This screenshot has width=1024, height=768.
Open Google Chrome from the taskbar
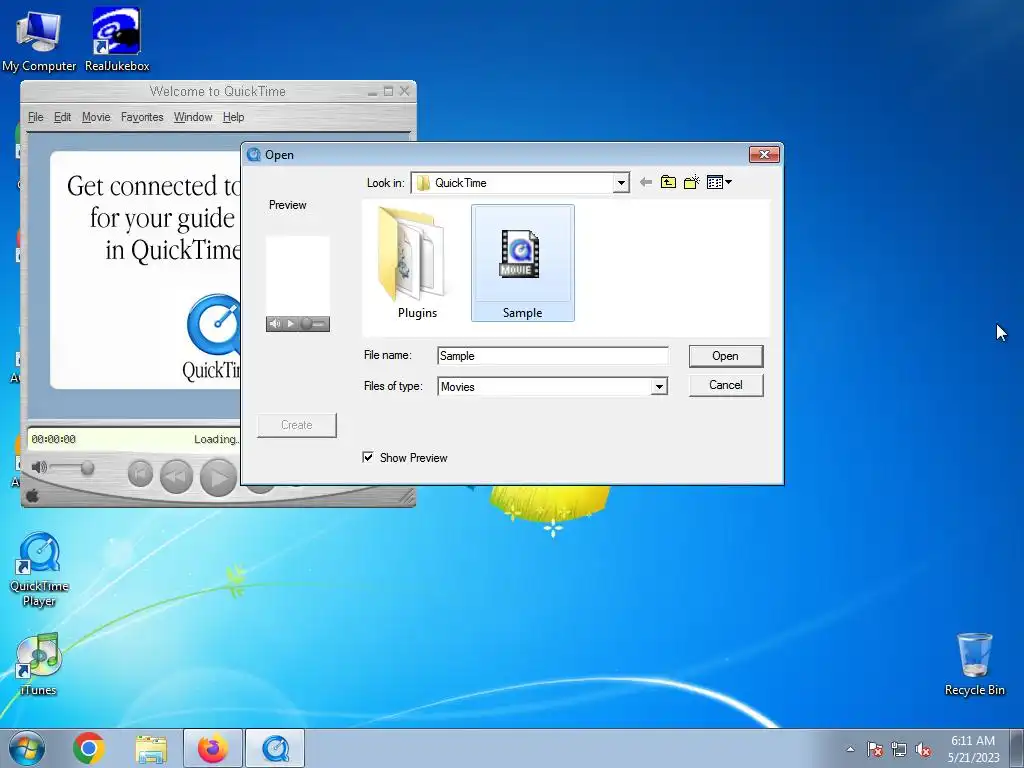coord(89,748)
